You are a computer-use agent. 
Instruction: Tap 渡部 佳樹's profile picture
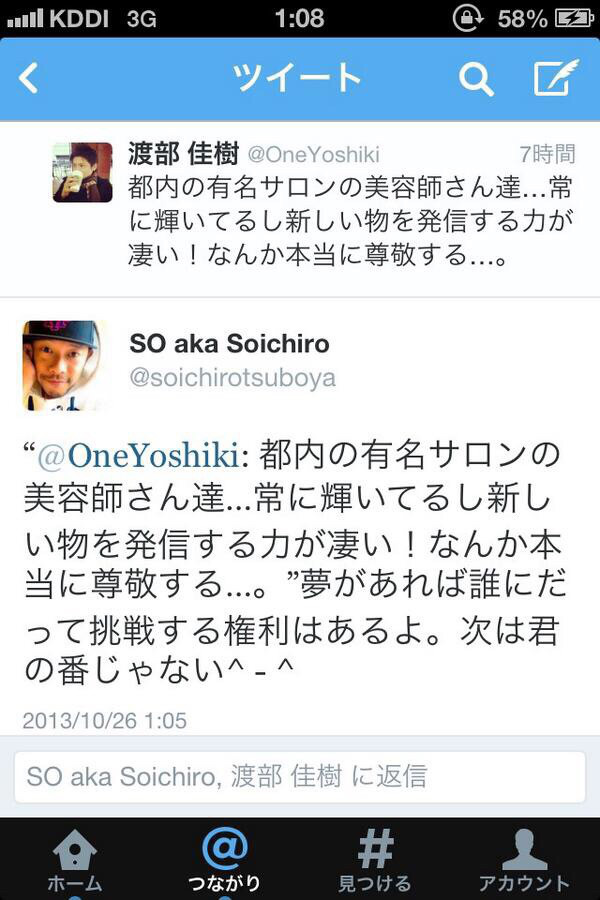coord(83,172)
